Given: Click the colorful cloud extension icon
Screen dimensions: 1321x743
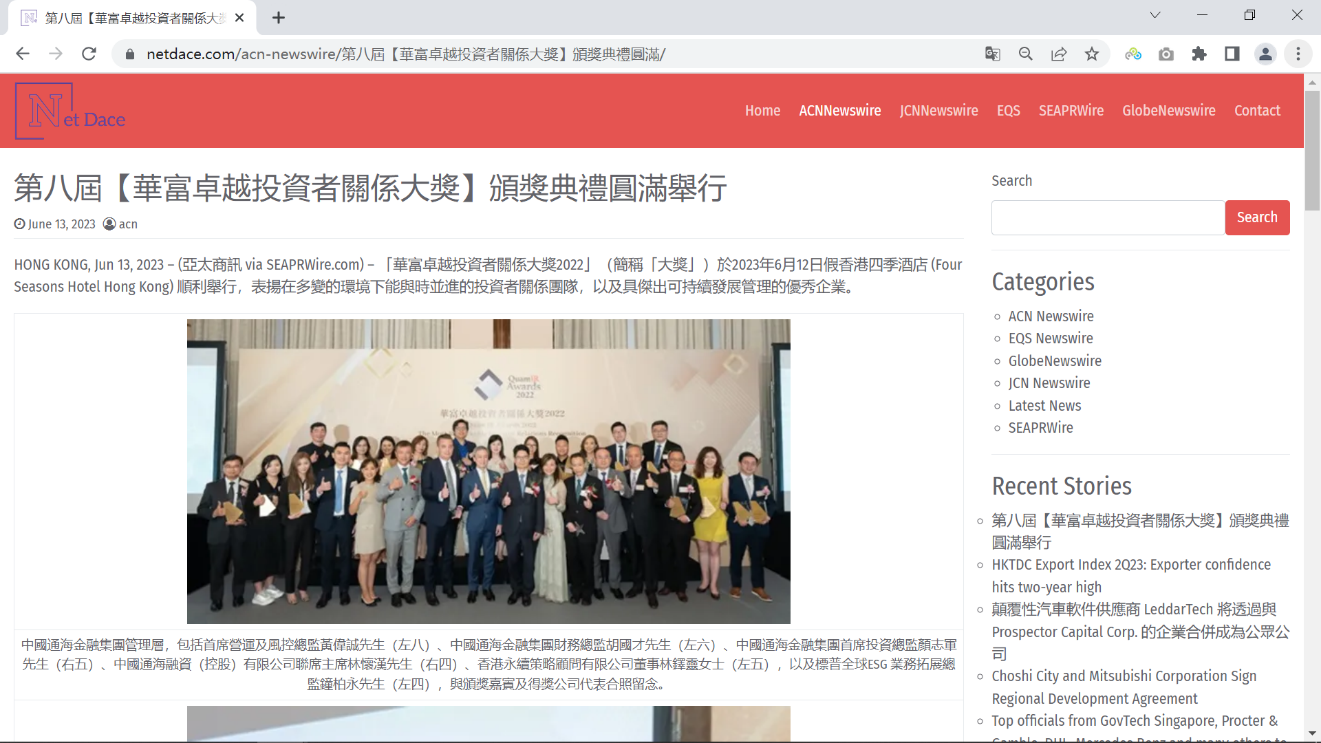Looking at the screenshot, I should coord(1133,54).
